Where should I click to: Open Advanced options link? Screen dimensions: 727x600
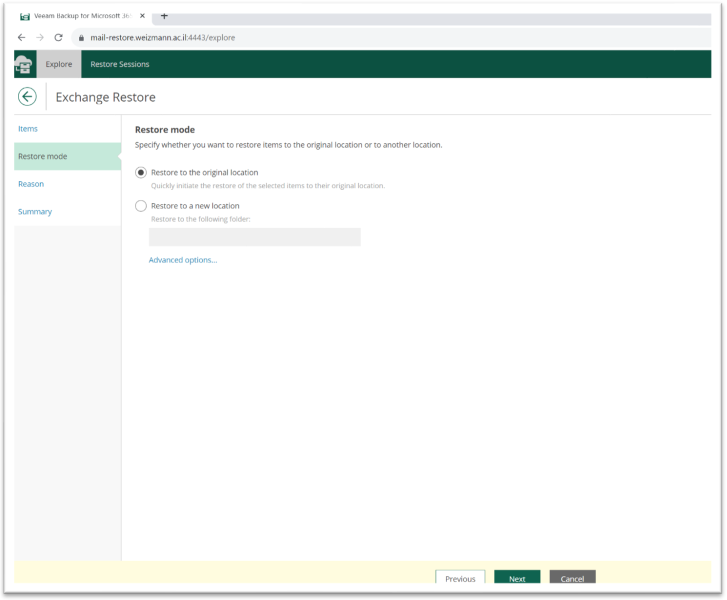183,260
